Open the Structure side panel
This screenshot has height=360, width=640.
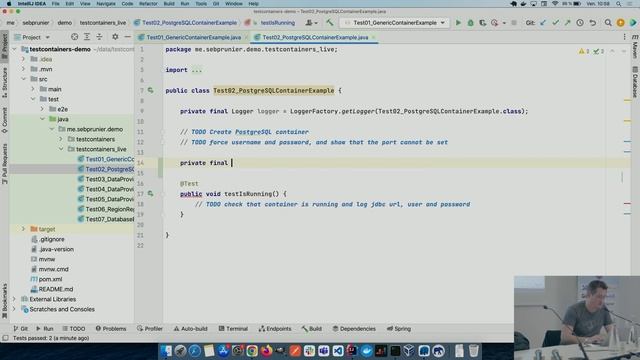pos(4,83)
